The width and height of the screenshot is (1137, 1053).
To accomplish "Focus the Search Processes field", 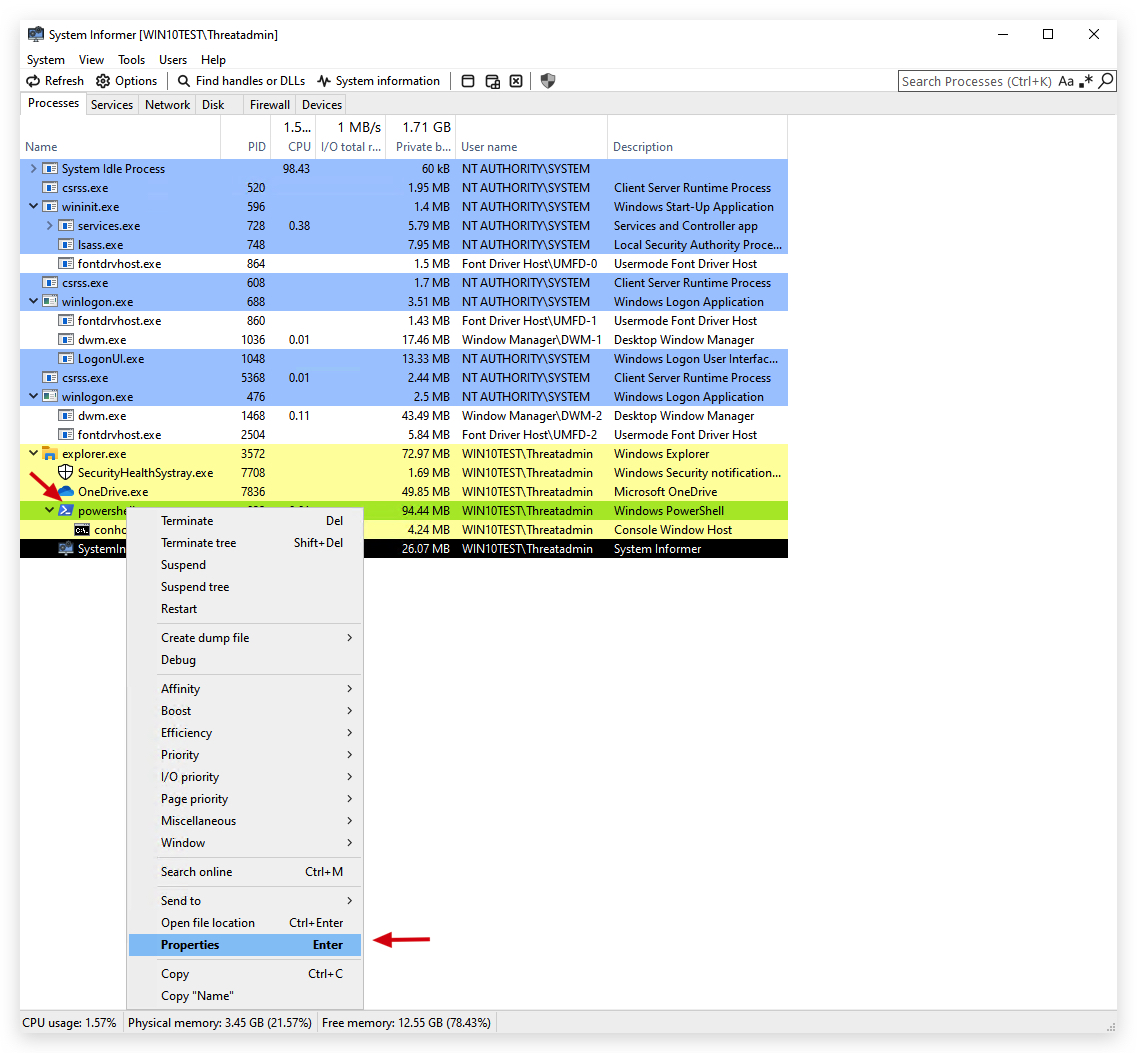I will point(976,81).
